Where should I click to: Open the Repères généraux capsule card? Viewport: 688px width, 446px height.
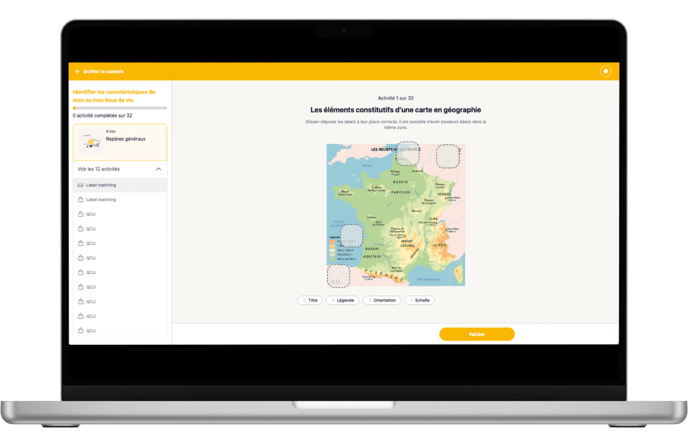tap(120, 142)
